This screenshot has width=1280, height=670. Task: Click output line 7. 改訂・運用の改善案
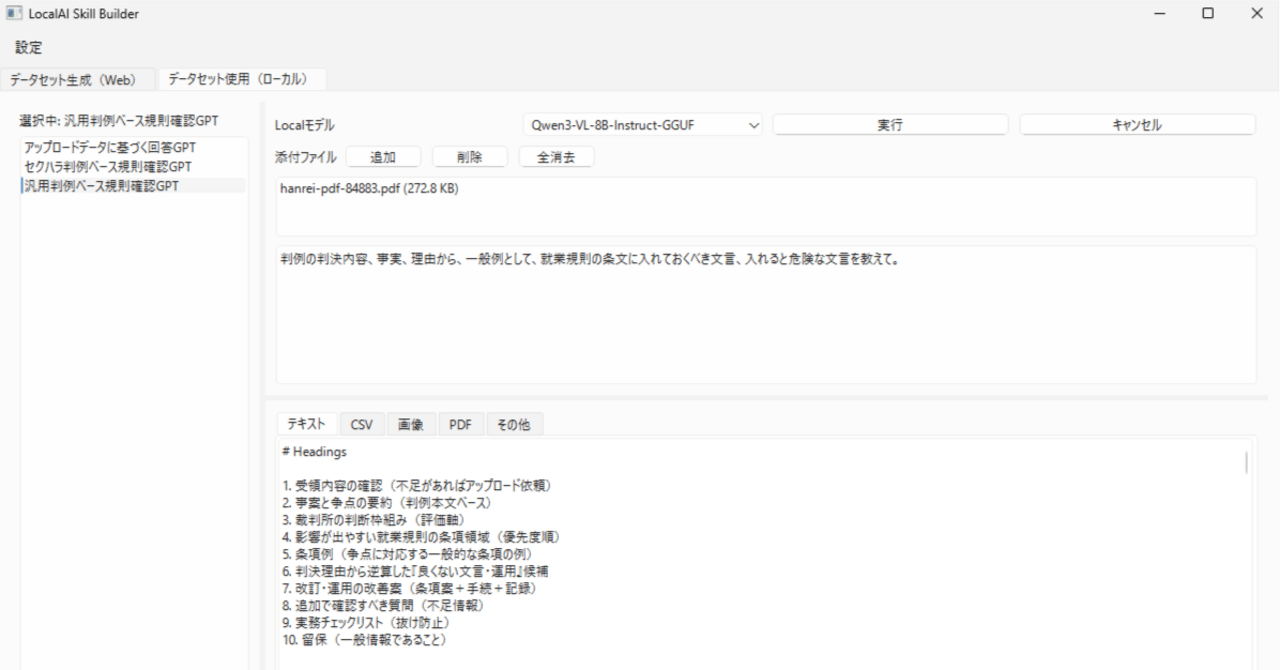(410, 588)
